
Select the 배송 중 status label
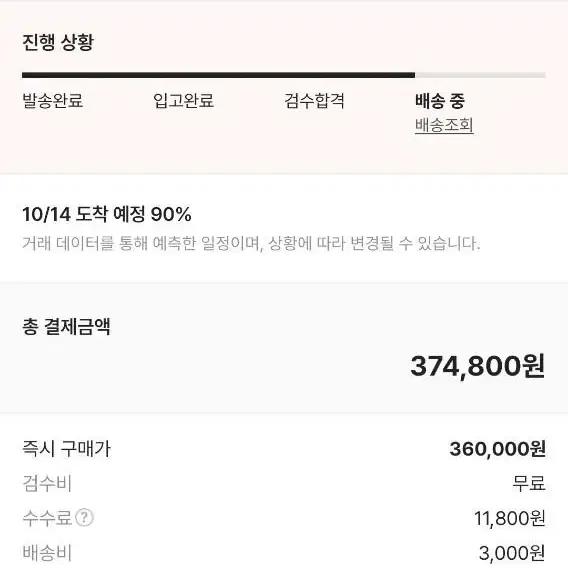(440, 101)
